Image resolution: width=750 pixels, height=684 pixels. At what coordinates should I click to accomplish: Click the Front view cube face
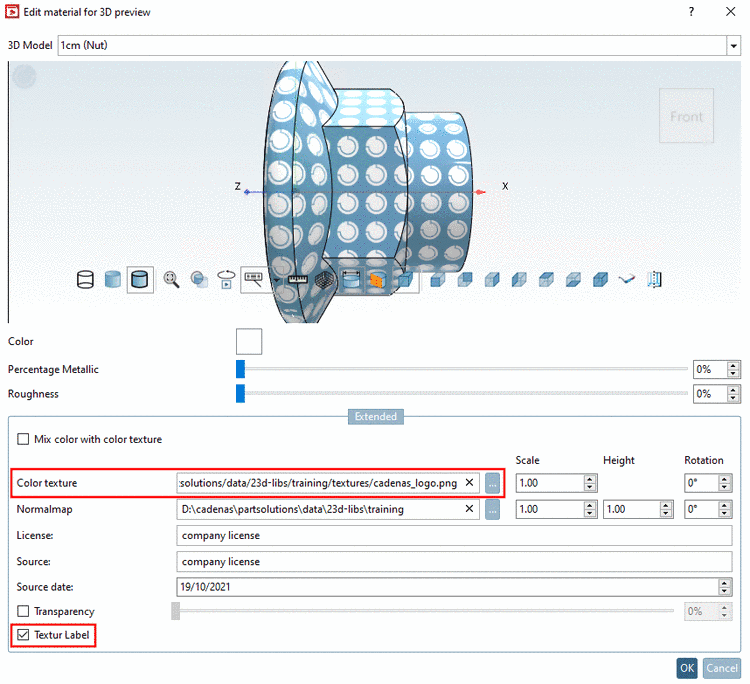[x=686, y=116]
